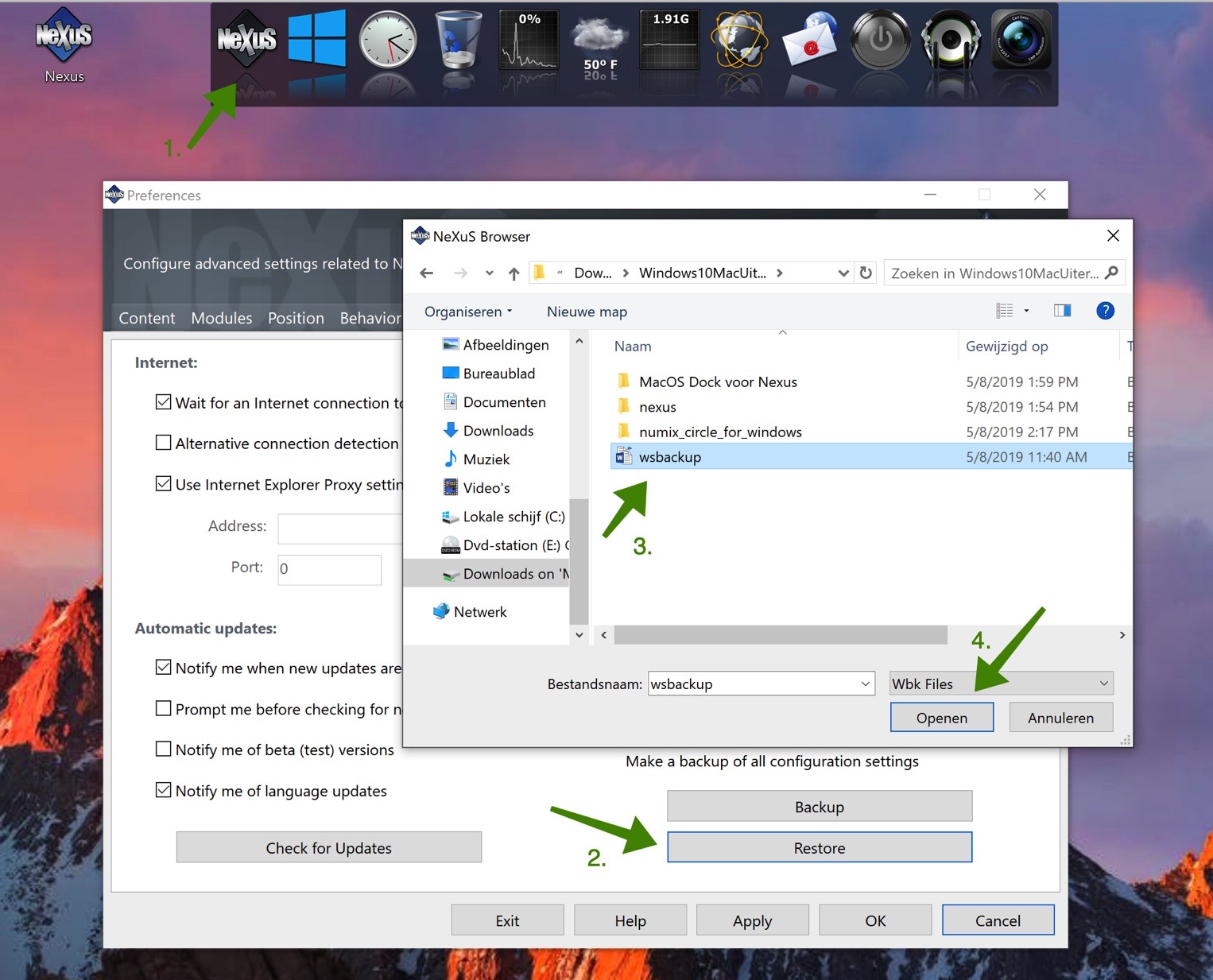The height and width of the screenshot is (980, 1213).
Task: Toggle the preview pane icon
Action: click(x=1062, y=311)
